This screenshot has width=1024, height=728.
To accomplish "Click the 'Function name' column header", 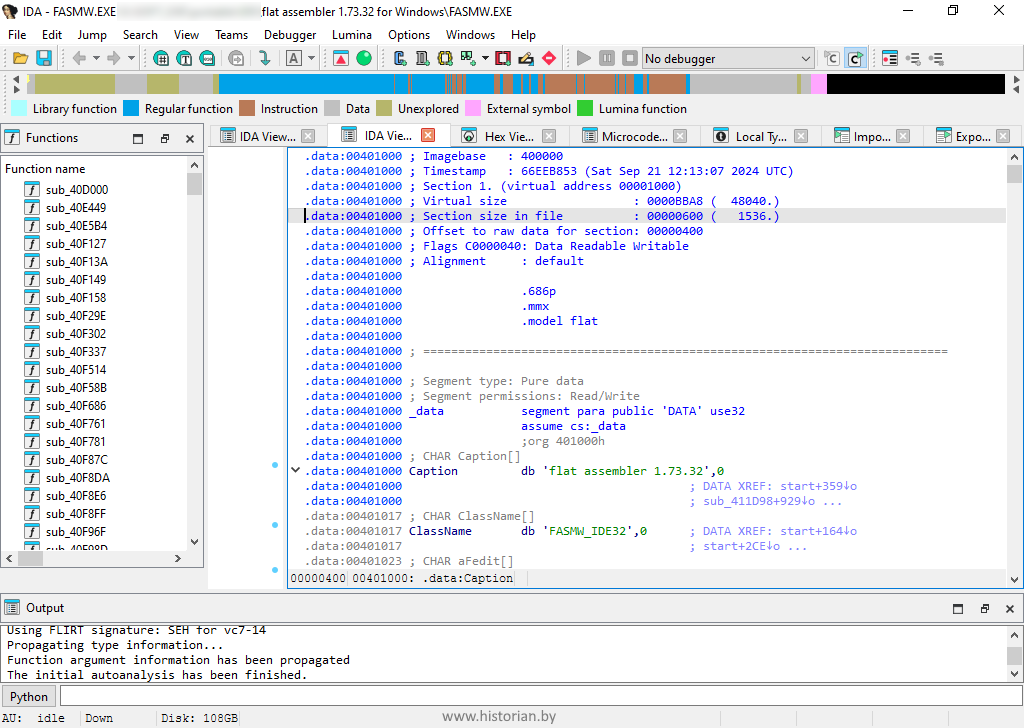I will point(45,168).
